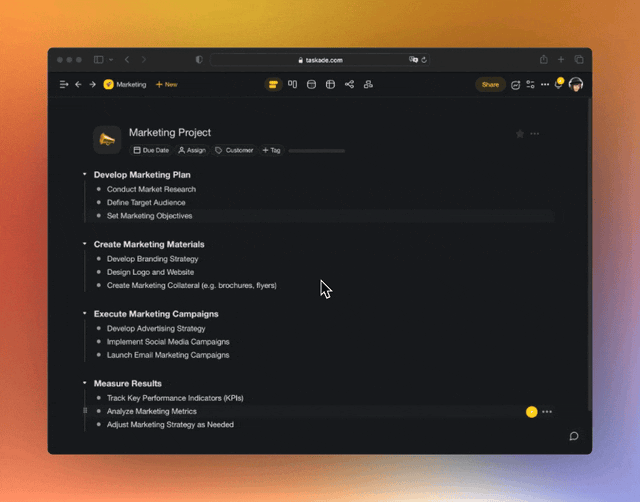
Task: Click the Customer tag
Action: (234, 150)
